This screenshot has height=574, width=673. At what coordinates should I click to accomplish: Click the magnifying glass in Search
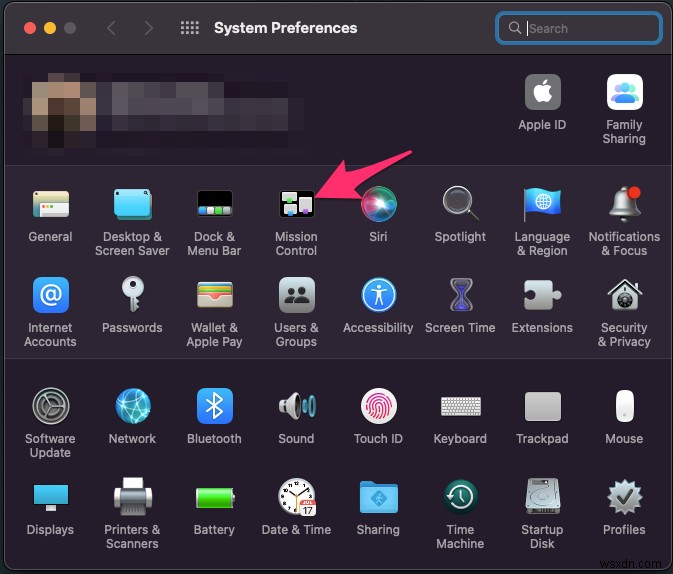(x=514, y=28)
